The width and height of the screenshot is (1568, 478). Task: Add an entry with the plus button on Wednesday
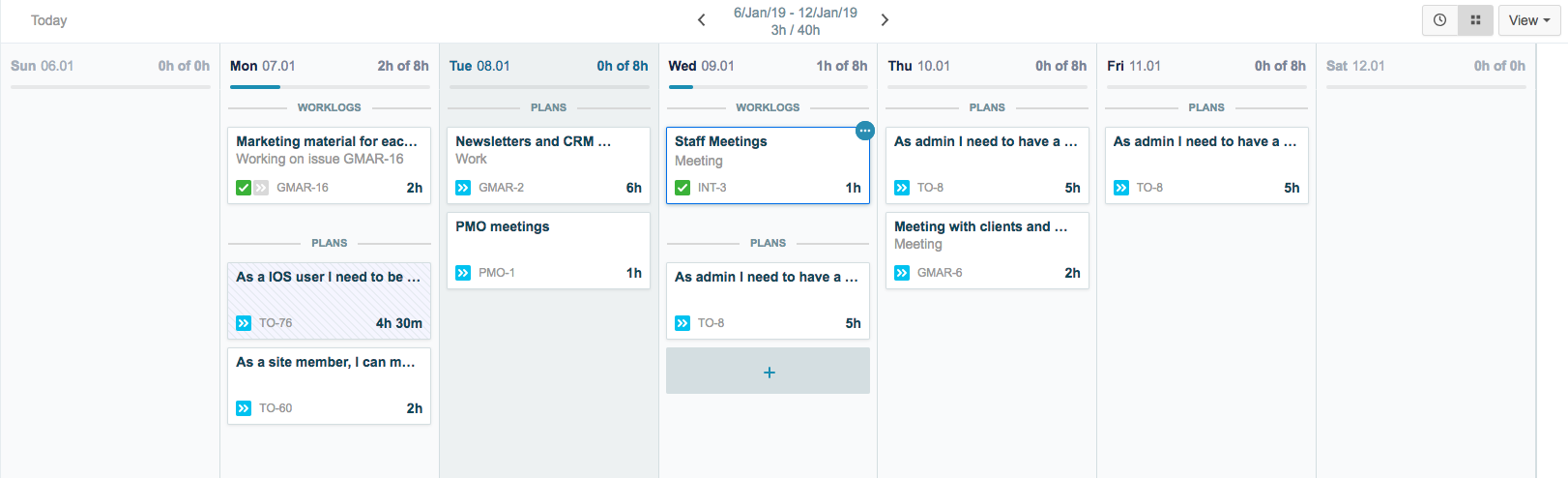769,372
